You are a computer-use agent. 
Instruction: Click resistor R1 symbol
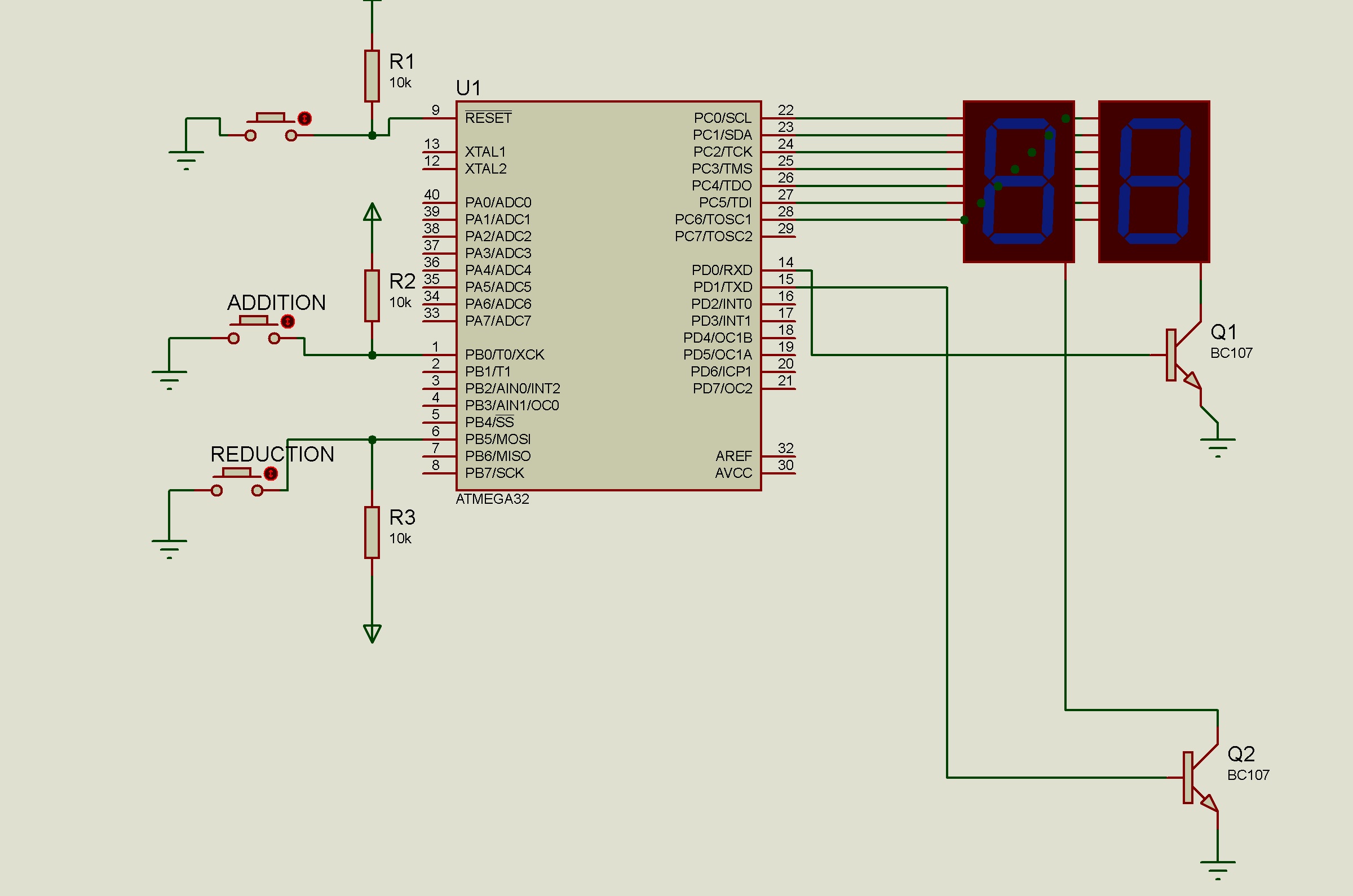[x=372, y=76]
